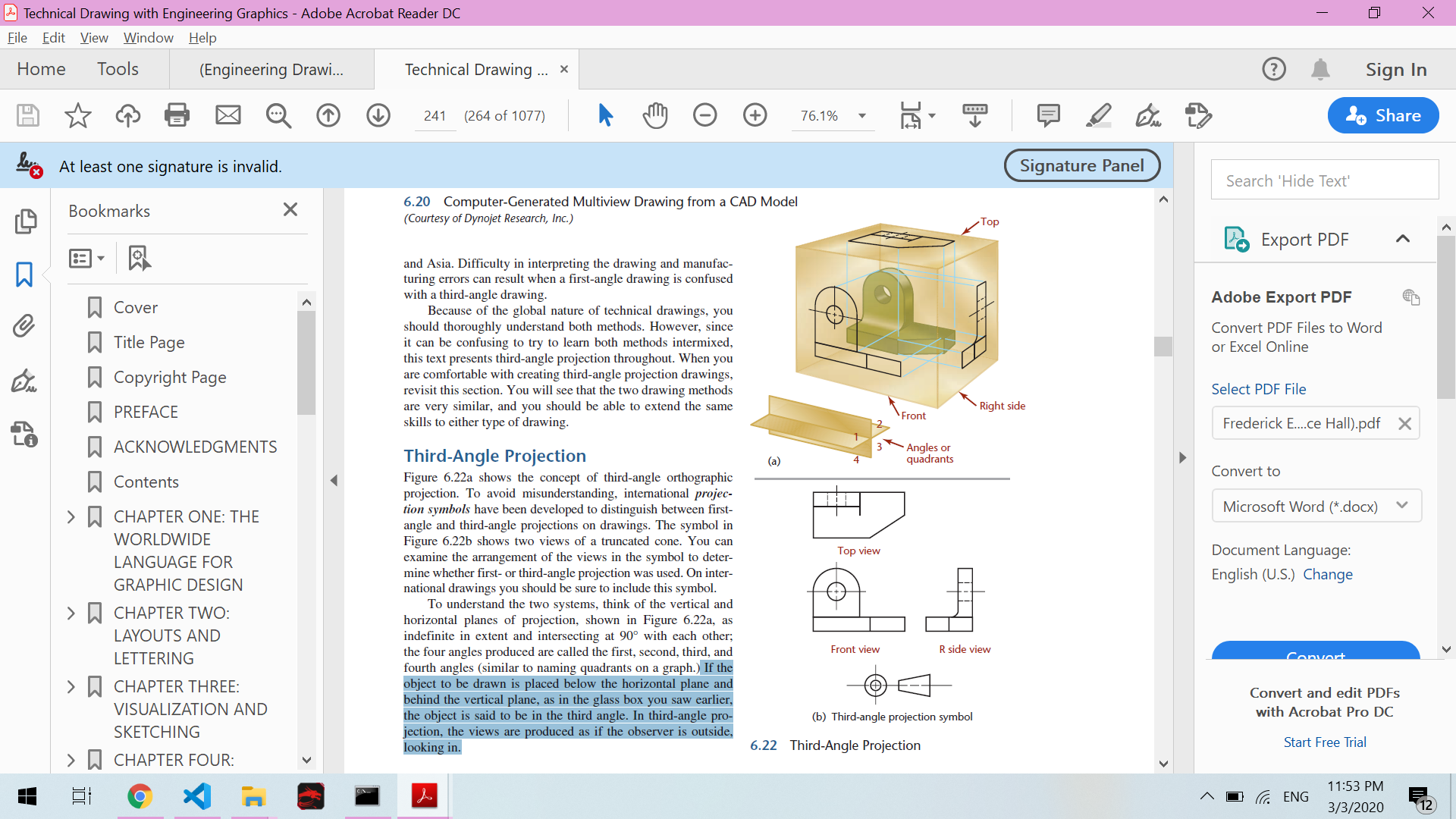Open the Attachments paperclip panel
1456x819 pixels.
click(24, 326)
